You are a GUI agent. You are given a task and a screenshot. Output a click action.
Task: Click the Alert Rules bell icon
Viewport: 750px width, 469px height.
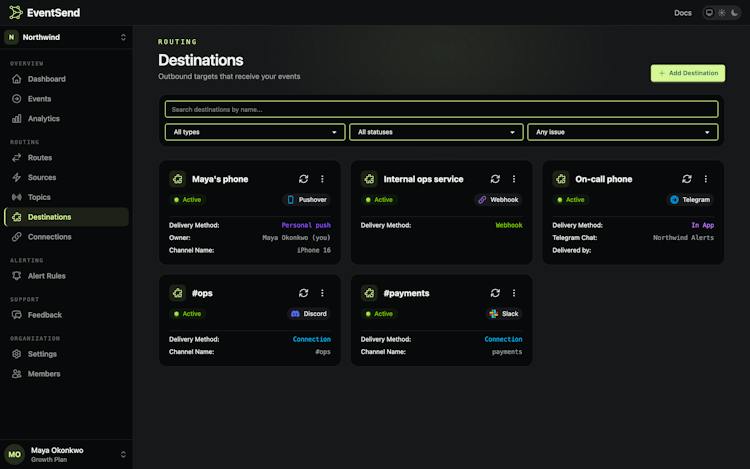point(17,276)
